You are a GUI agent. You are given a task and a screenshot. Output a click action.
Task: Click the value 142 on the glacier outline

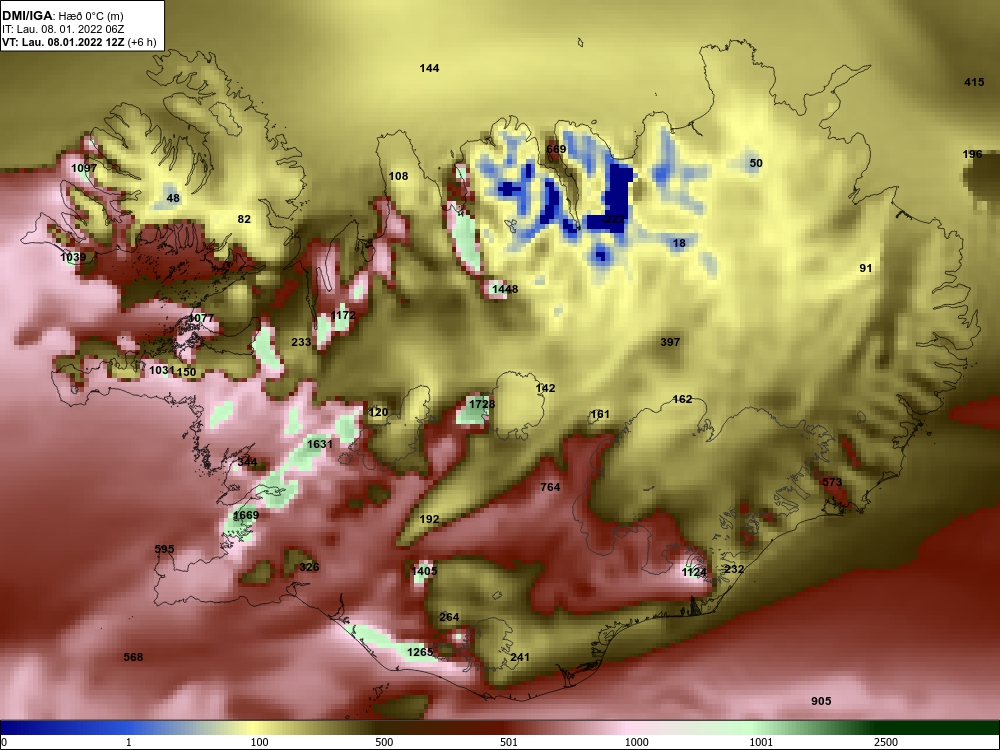pyautogui.click(x=545, y=388)
